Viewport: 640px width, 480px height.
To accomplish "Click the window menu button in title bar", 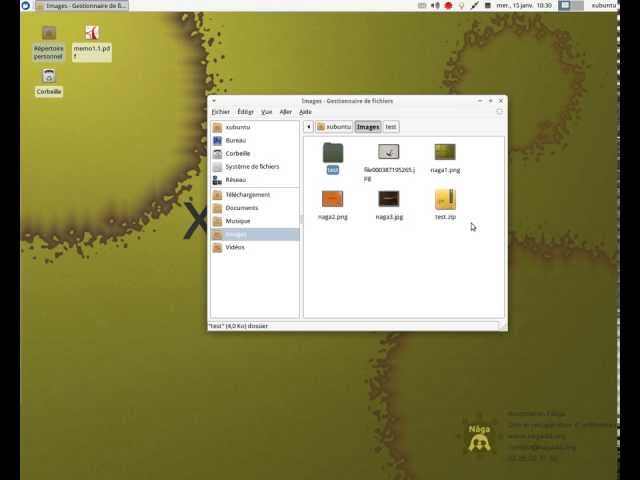I will pos(214,100).
